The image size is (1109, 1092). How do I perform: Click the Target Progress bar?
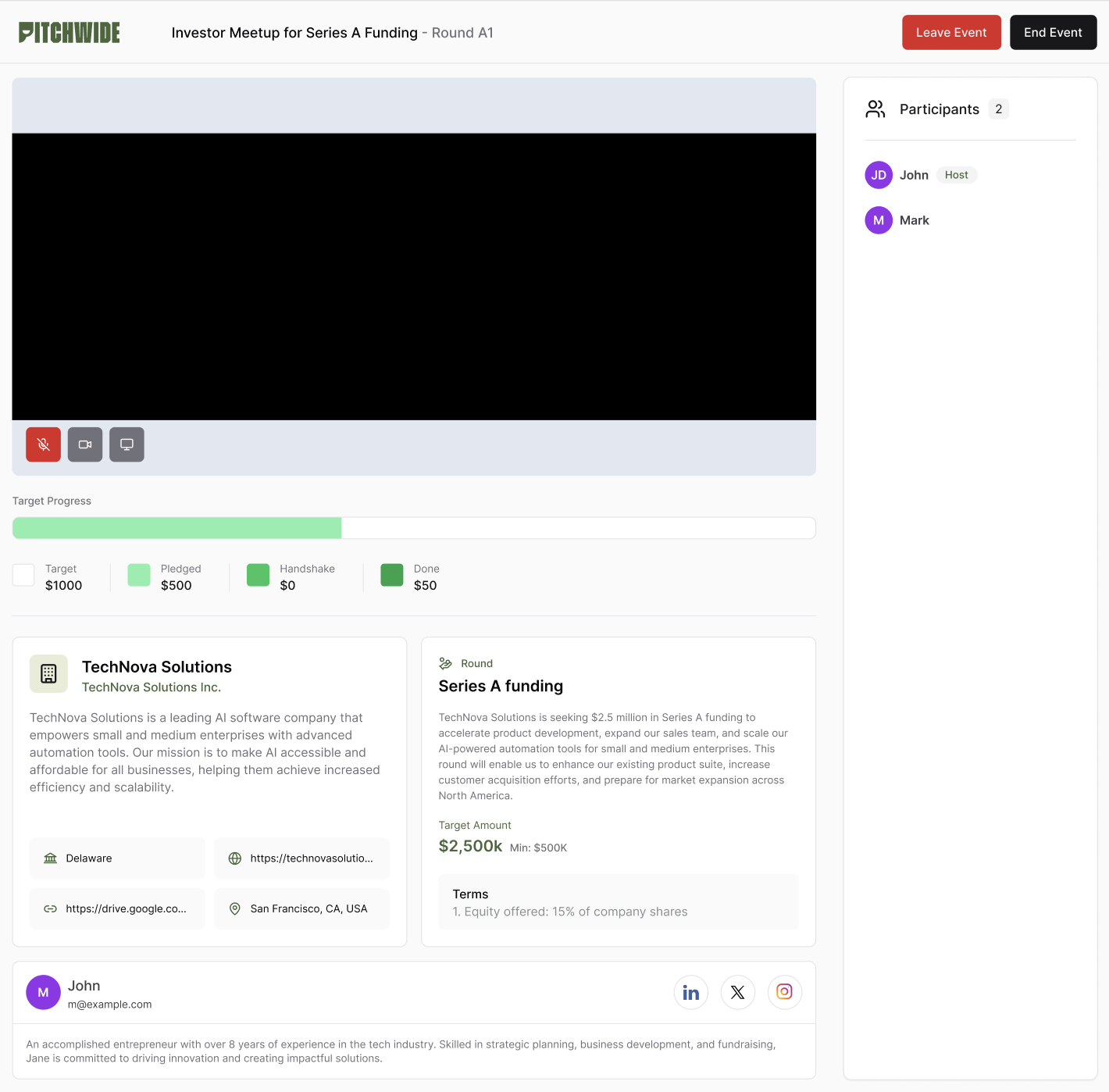414,528
